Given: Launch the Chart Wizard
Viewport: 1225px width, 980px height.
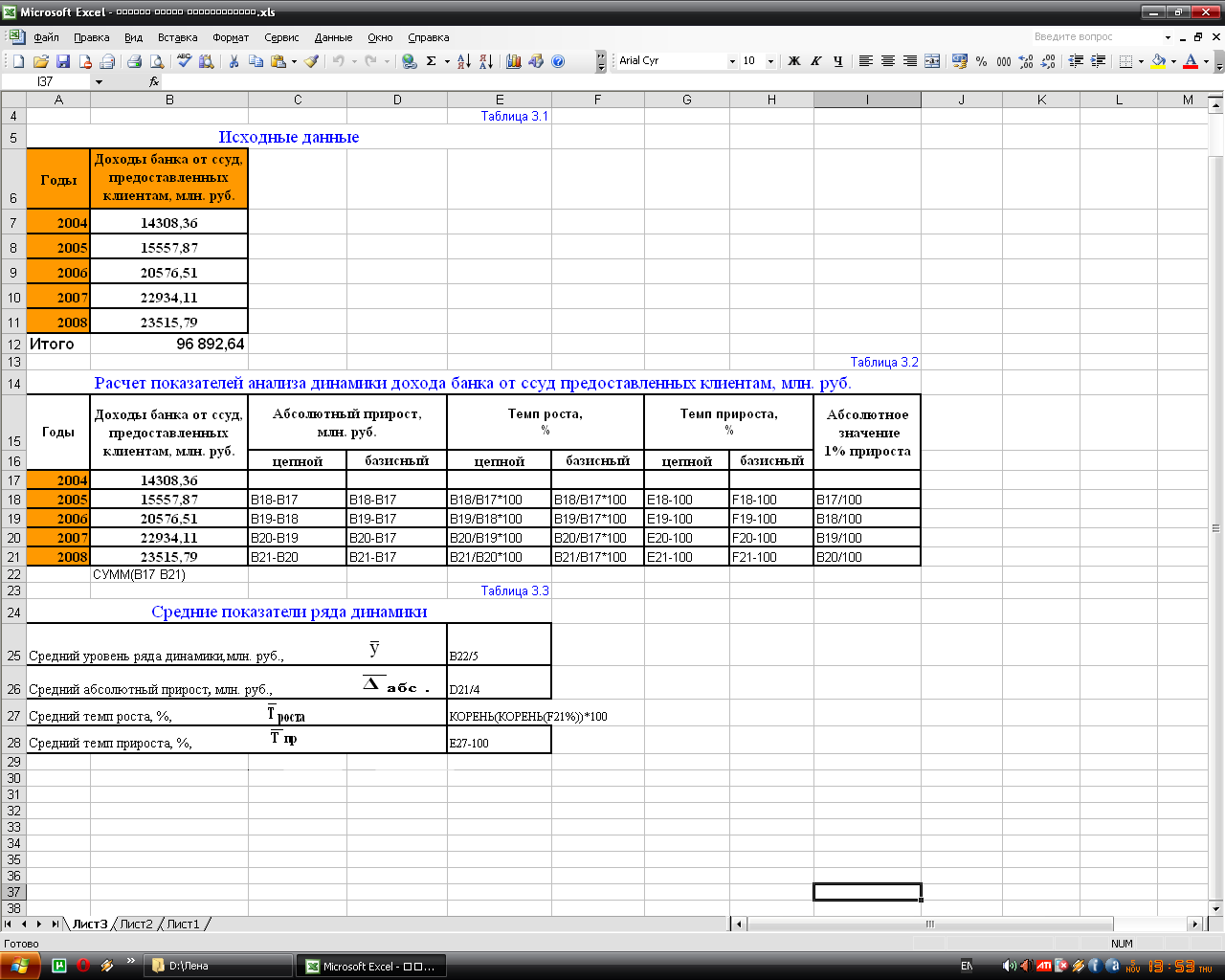Looking at the screenshot, I should (x=514, y=61).
